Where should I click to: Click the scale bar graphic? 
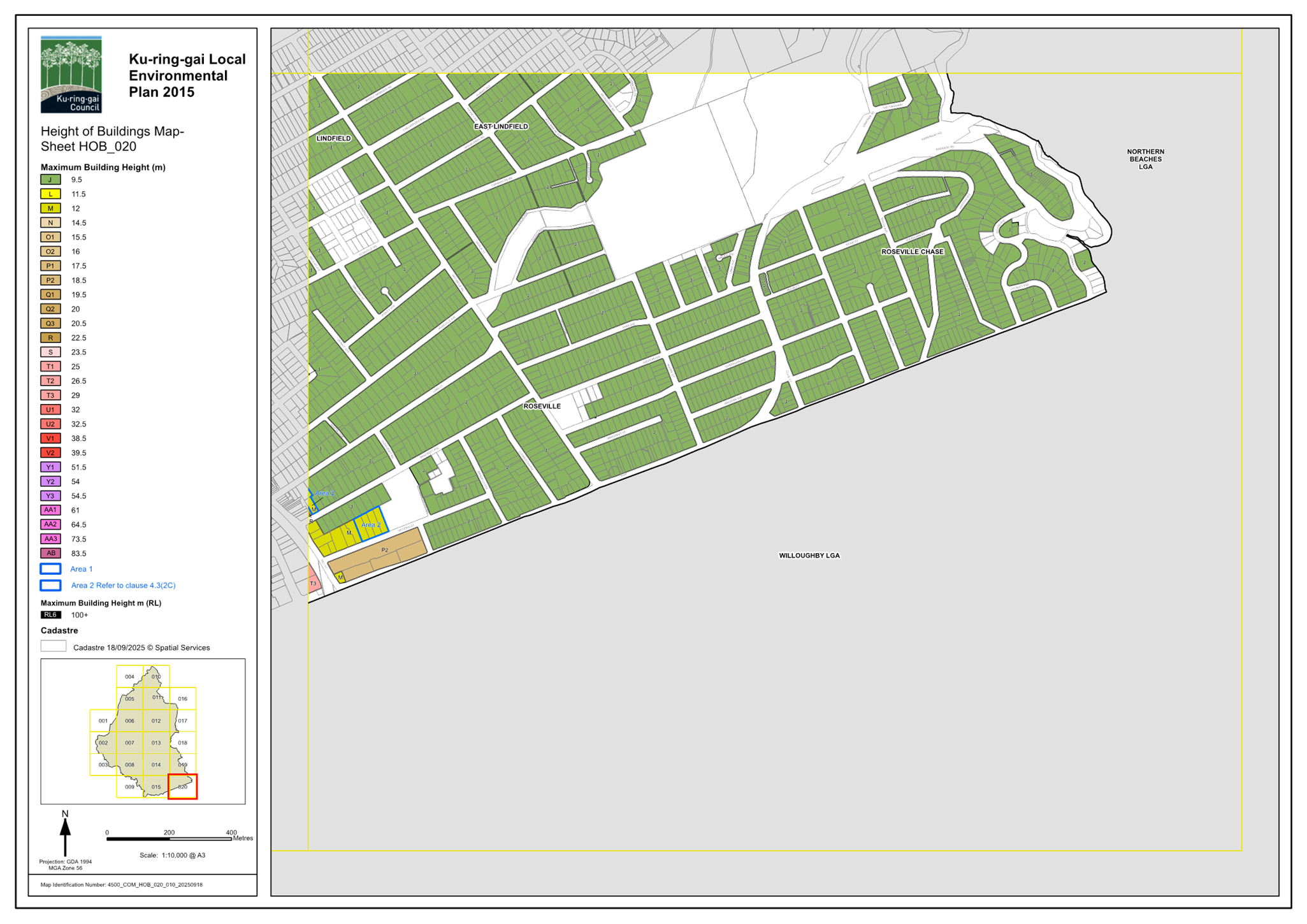tap(169, 839)
